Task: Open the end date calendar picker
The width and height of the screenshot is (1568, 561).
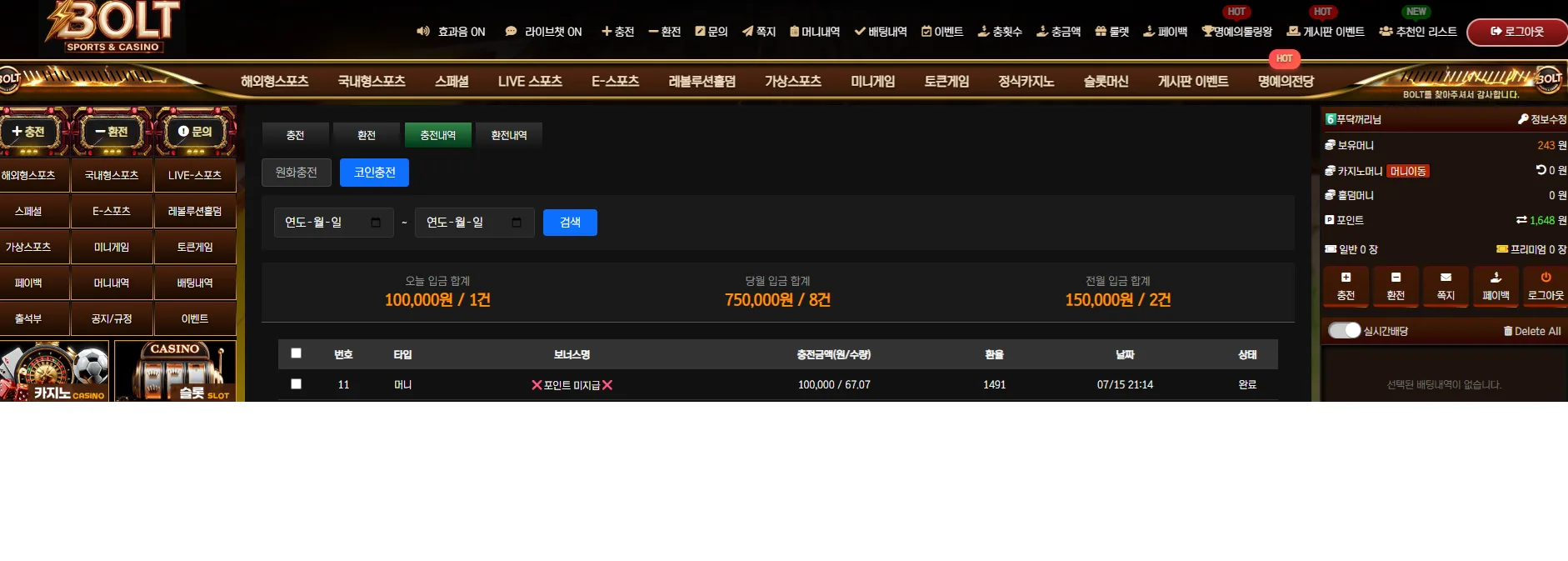Action: (x=517, y=223)
